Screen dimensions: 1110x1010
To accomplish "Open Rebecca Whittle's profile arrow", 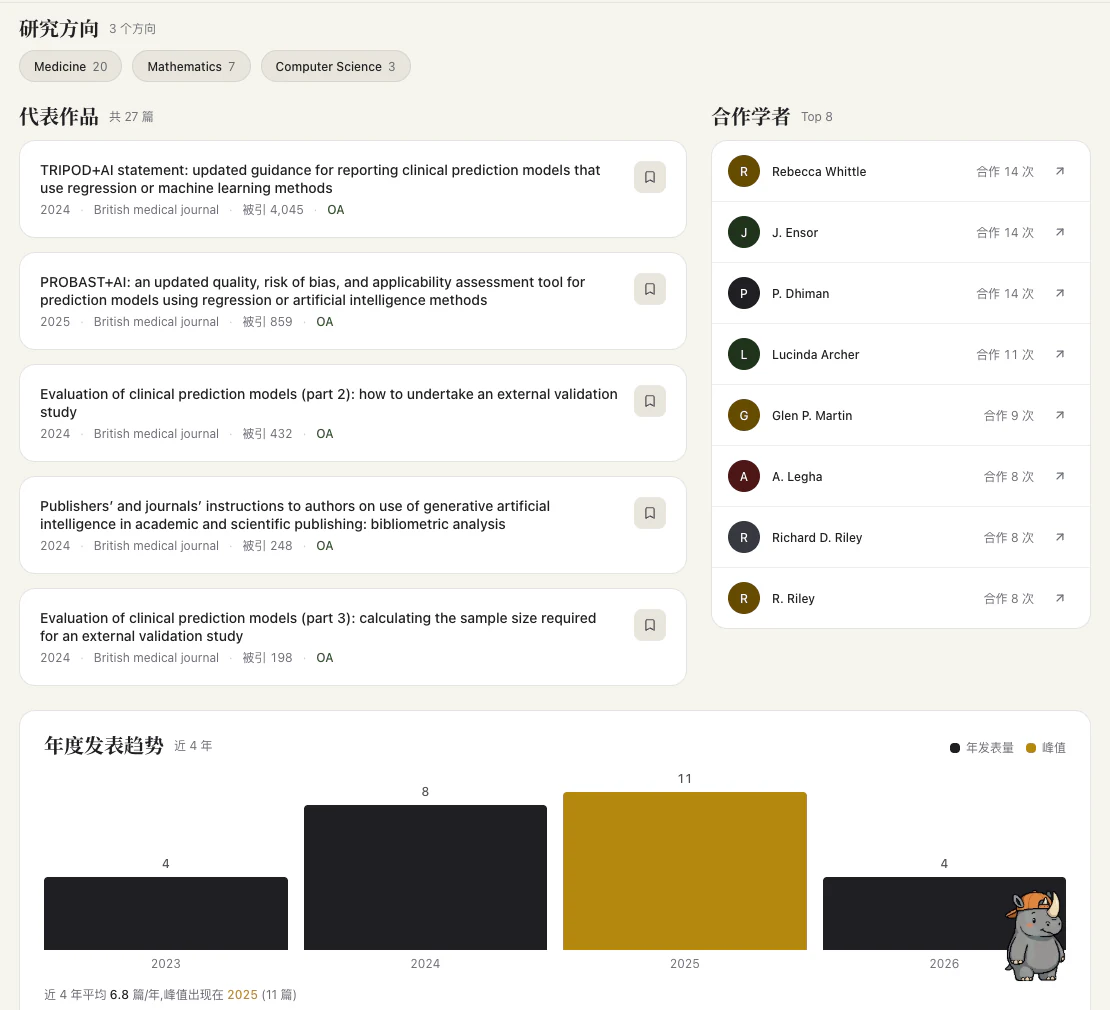I will coord(1060,171).
